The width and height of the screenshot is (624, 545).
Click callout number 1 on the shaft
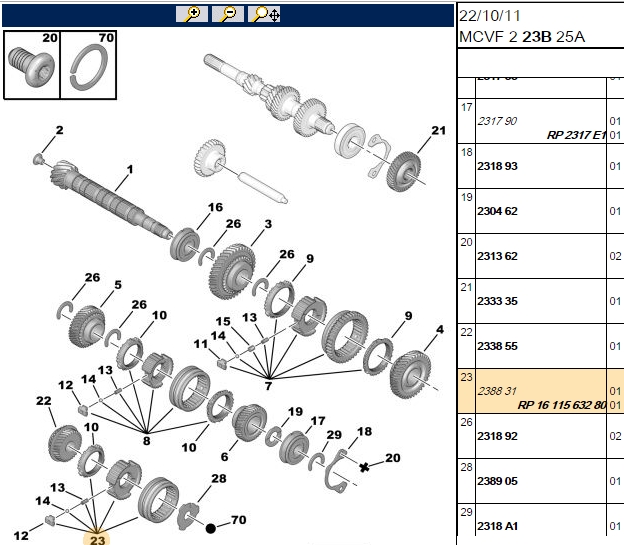pos(130,169)
